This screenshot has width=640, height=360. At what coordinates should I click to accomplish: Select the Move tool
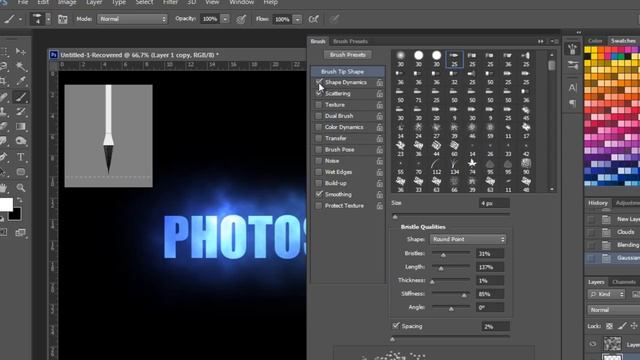click(20, 51)
